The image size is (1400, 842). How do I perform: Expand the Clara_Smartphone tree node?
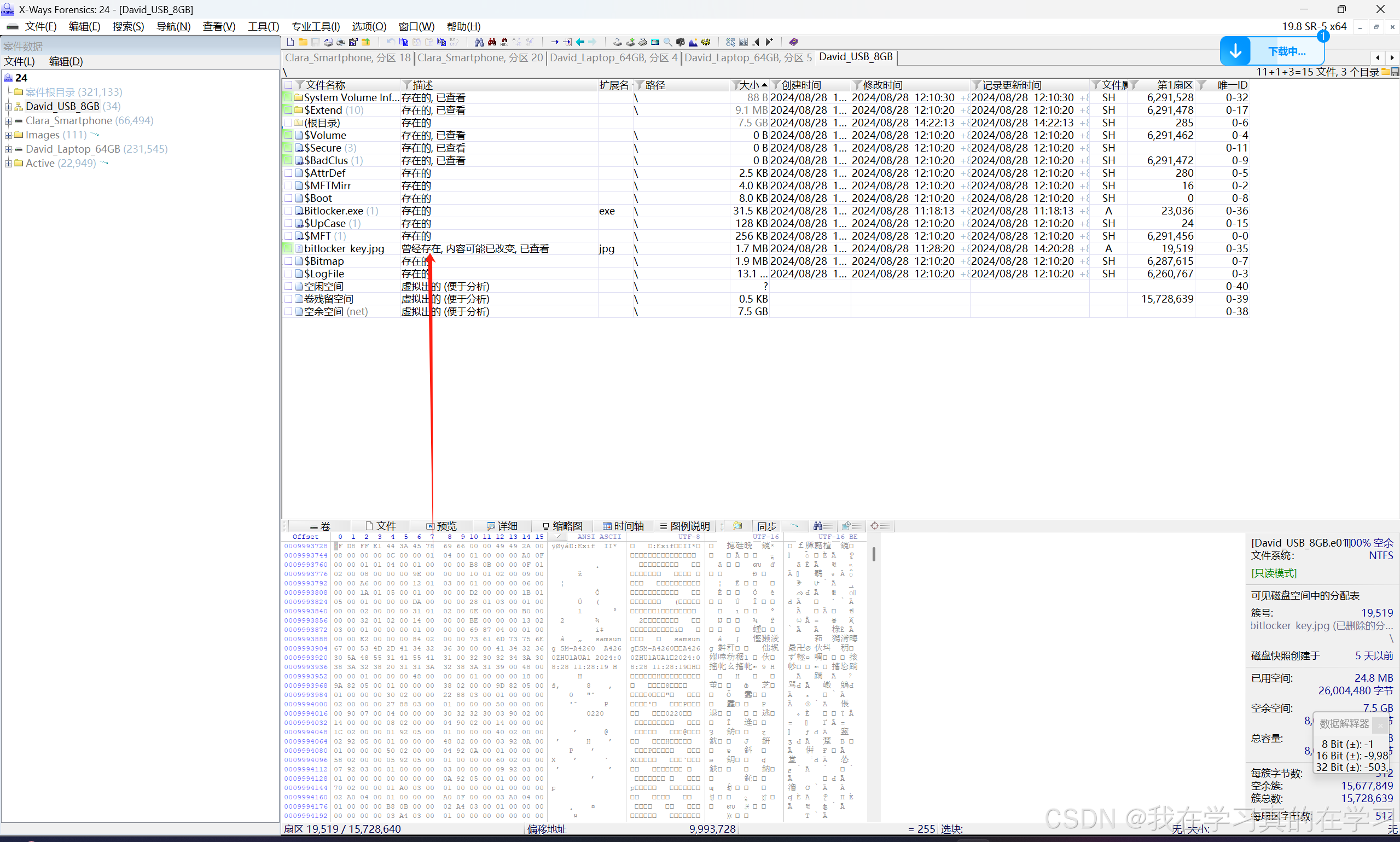[x=9, y=121]
